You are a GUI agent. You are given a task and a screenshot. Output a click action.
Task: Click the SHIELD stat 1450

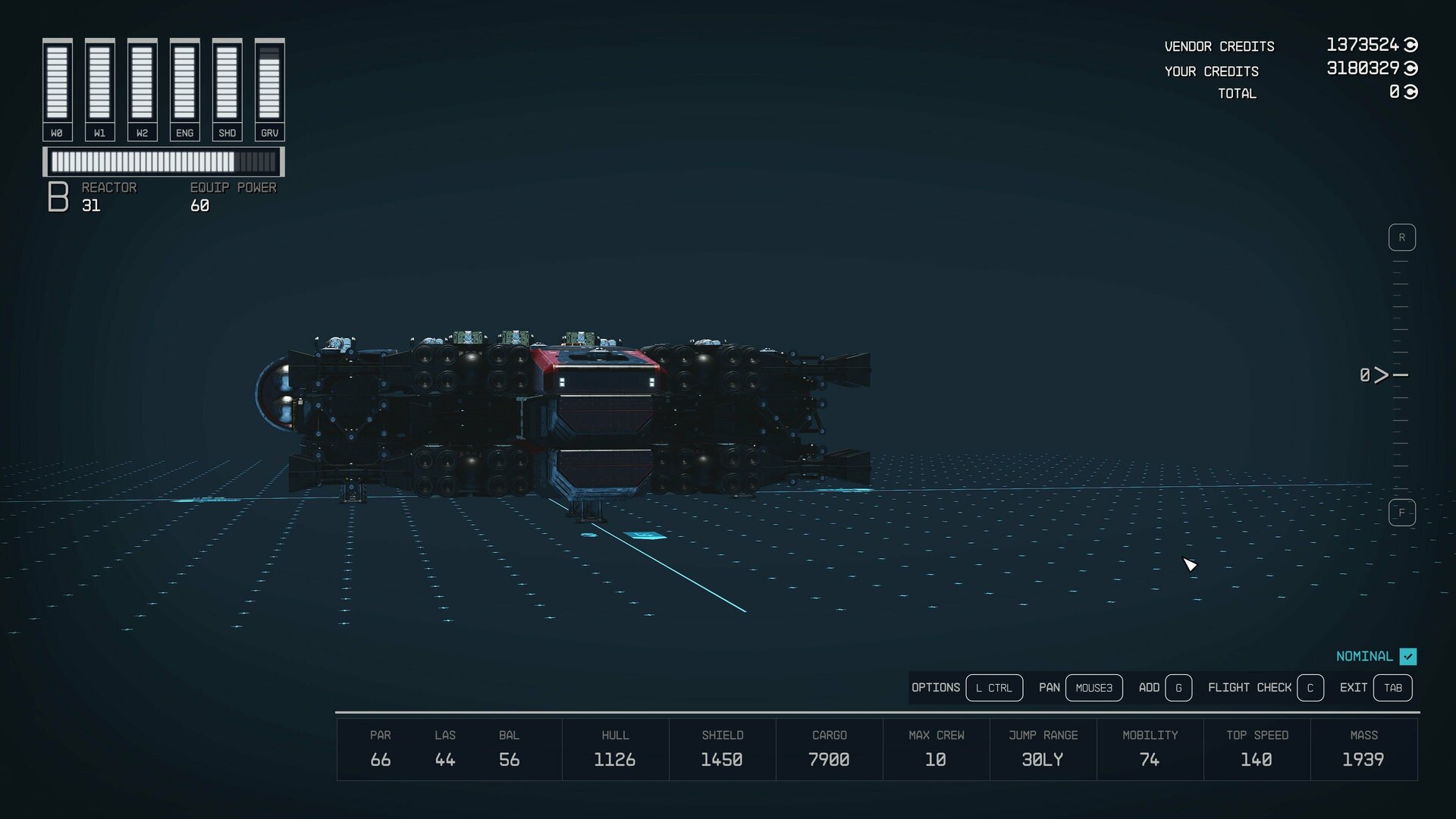[x=722, y=749]
